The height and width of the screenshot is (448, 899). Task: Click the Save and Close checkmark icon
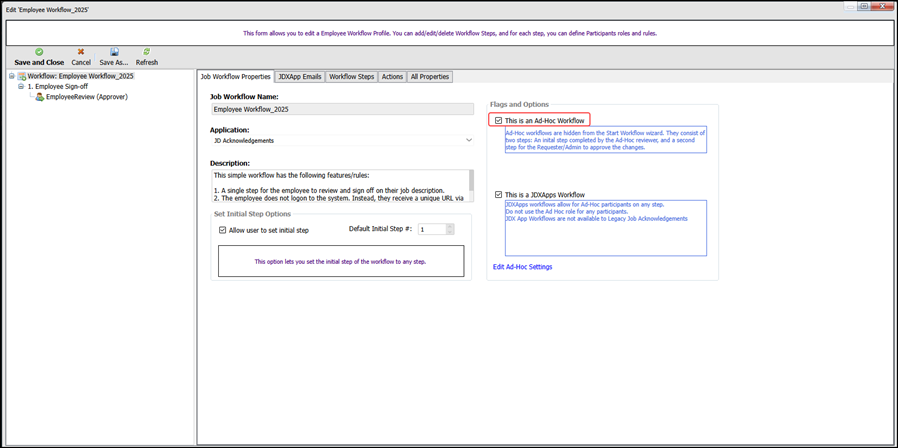39,52
